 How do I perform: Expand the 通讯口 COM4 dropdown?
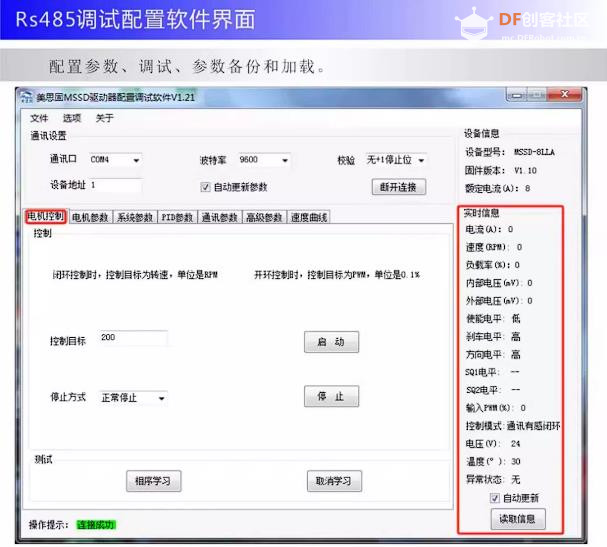pyautogui.click(x=136, y=160)
